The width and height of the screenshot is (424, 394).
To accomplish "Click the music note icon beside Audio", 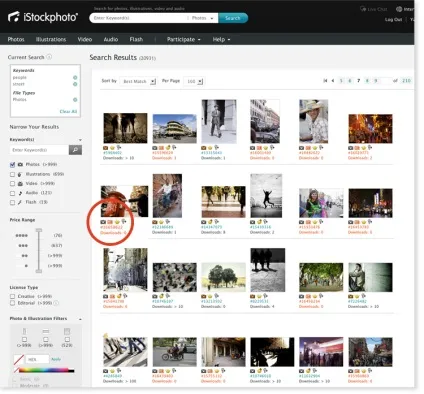I will pyautogui.click(x=20, y=193).
